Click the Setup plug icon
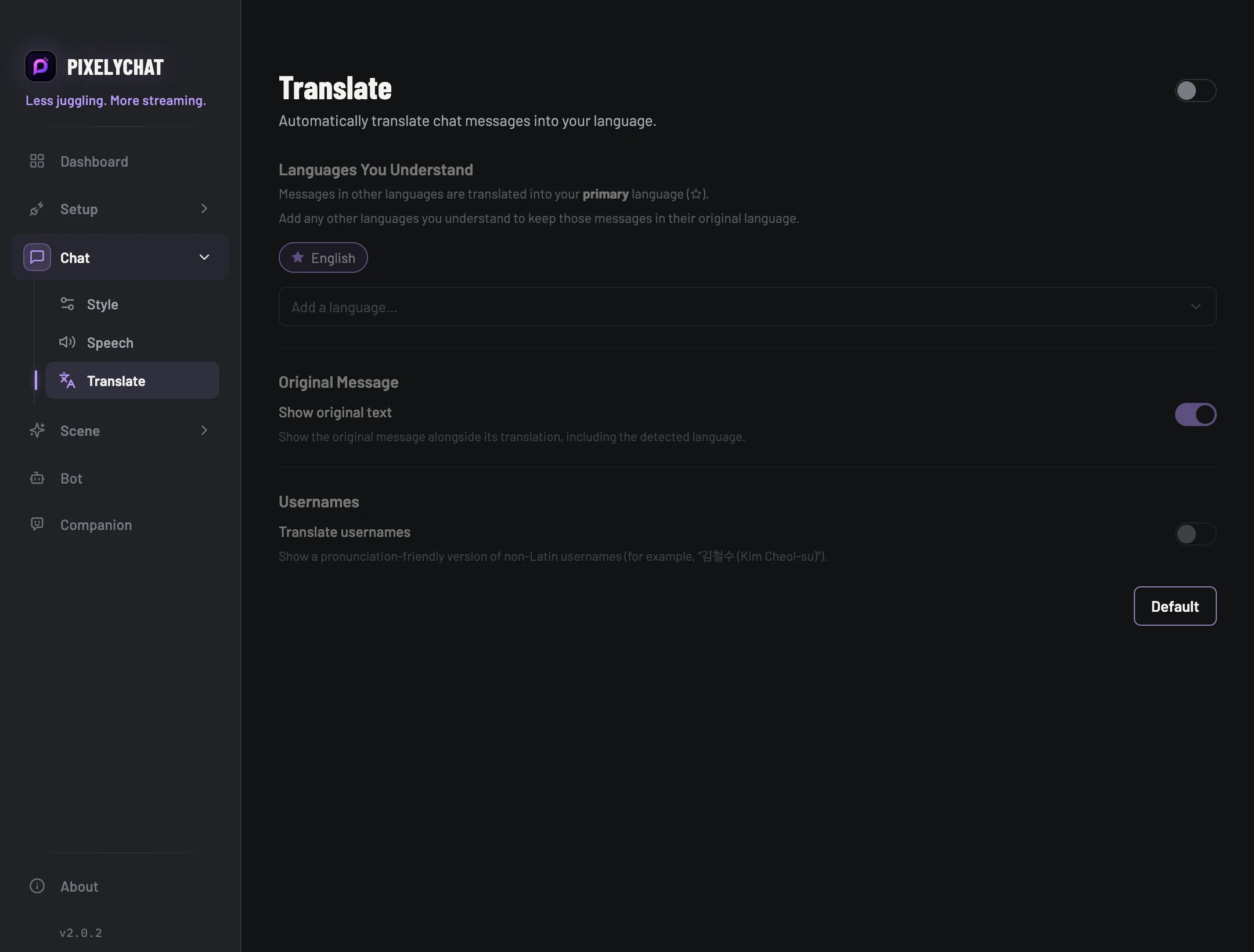1254x952 pixels. point(37,209)
